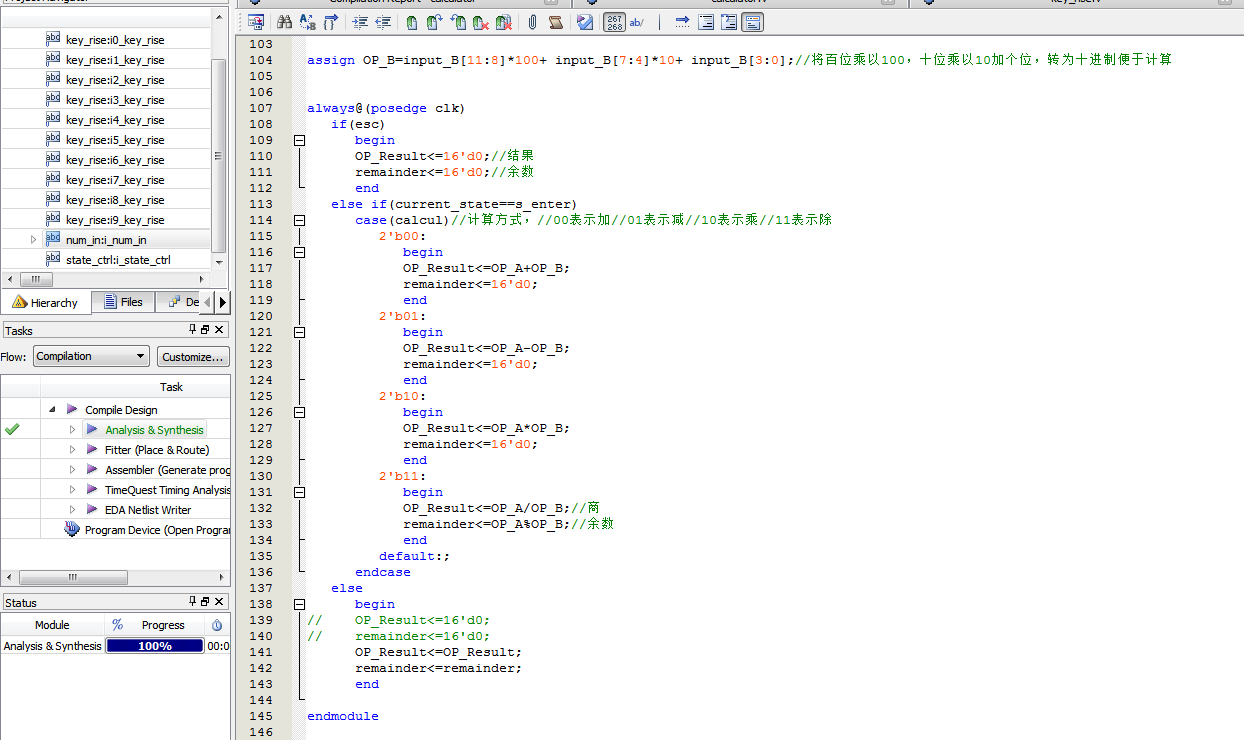Screen dimensions: 1244x740
Task: Click the toggle bookmark icon
Action: (411, 22)
